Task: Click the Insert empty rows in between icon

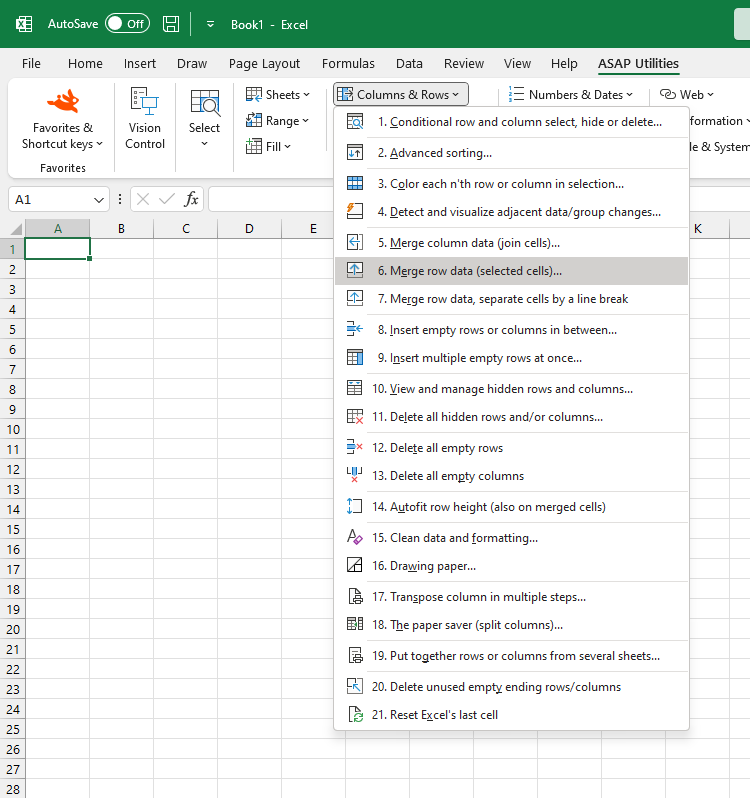Action: (x=355, y=330)
